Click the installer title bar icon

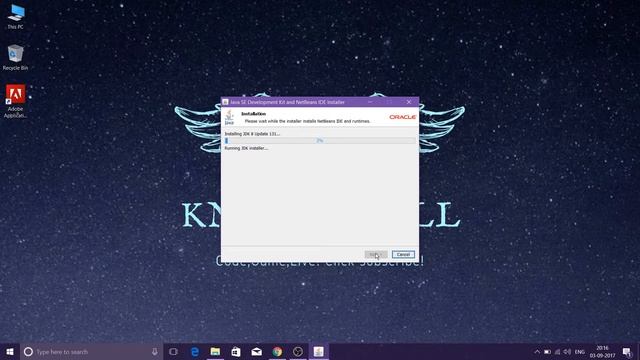tap(225, 102)
